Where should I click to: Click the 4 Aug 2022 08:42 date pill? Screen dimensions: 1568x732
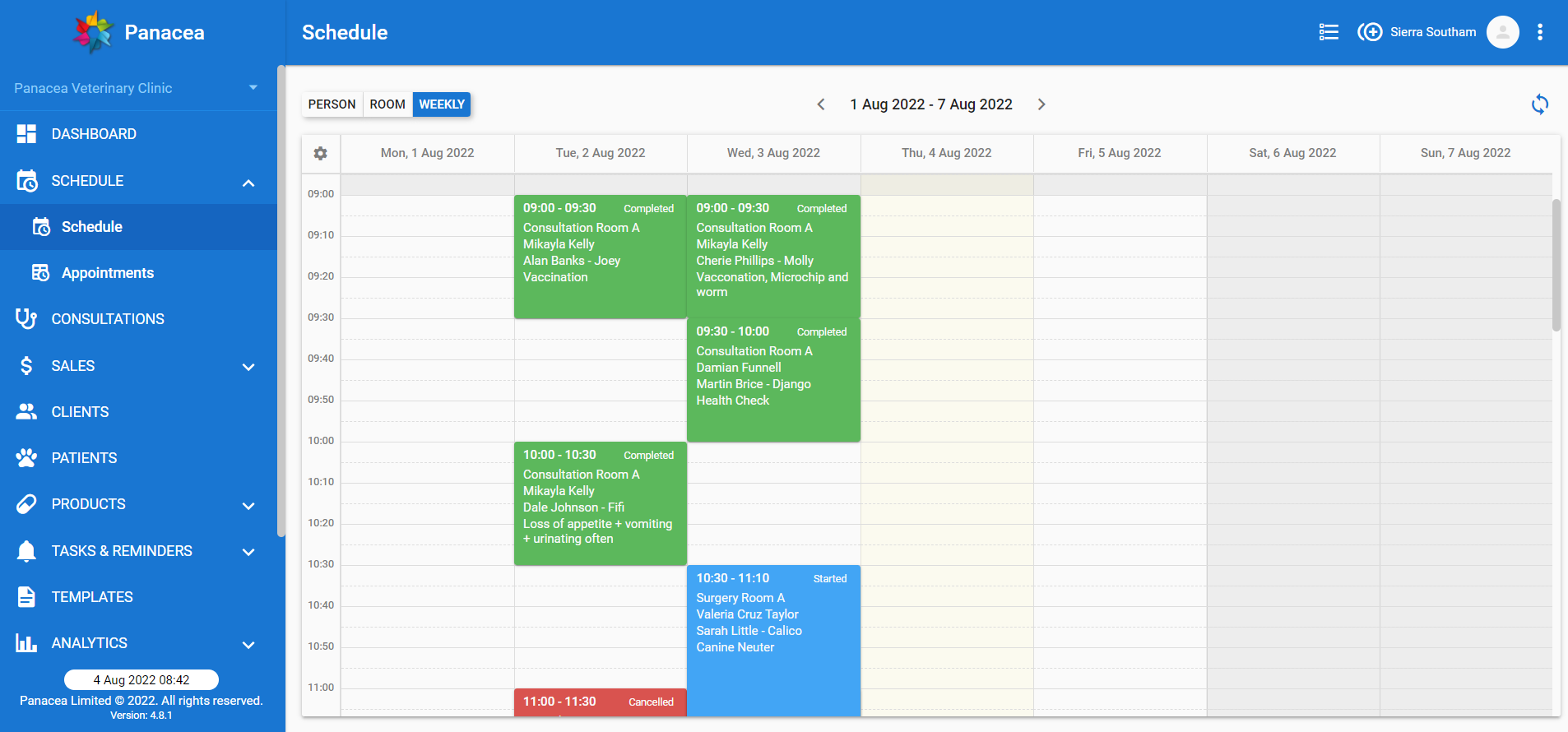(141, 680)
